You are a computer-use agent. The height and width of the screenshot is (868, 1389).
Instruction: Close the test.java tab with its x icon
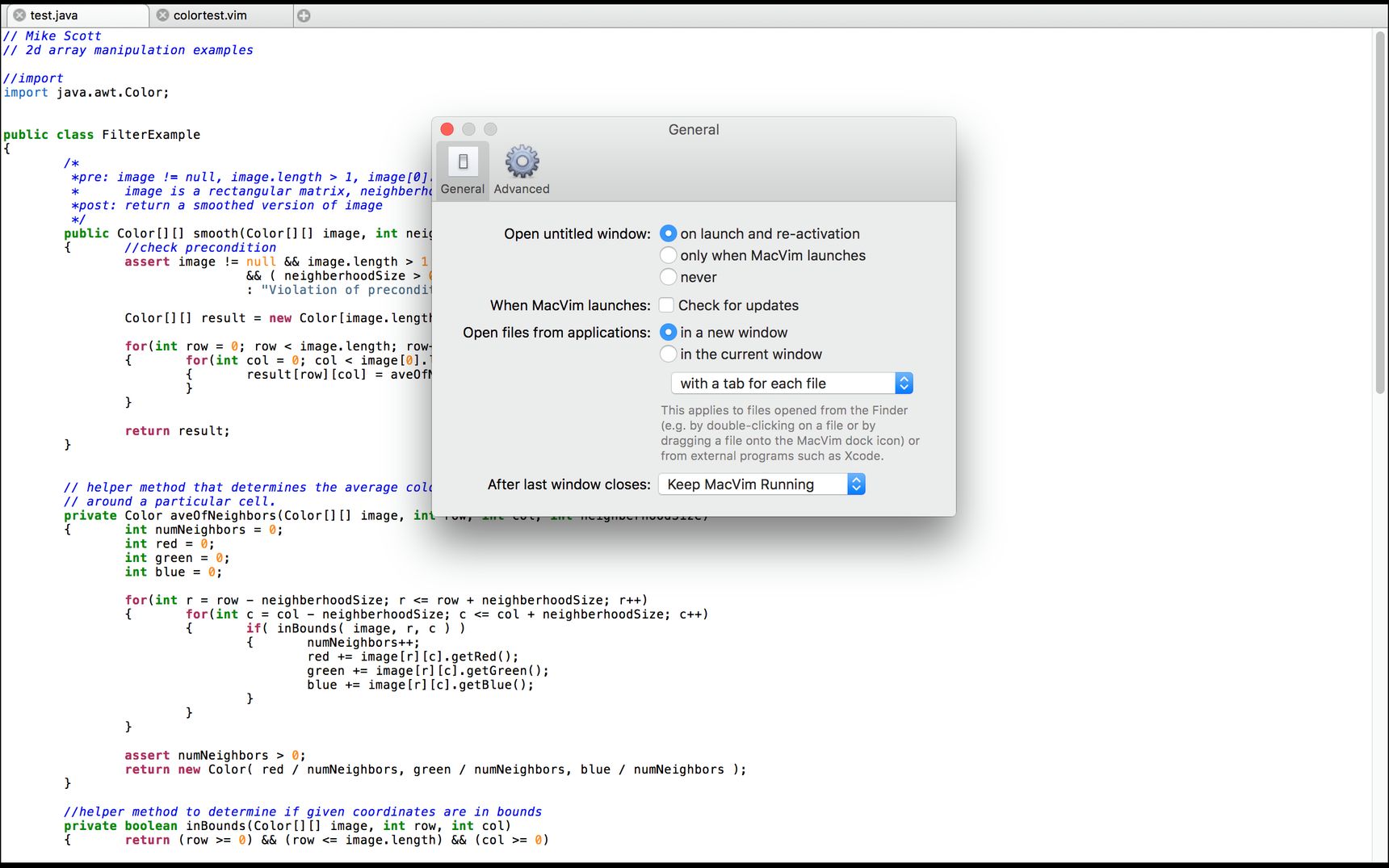(x=19, y=15)
